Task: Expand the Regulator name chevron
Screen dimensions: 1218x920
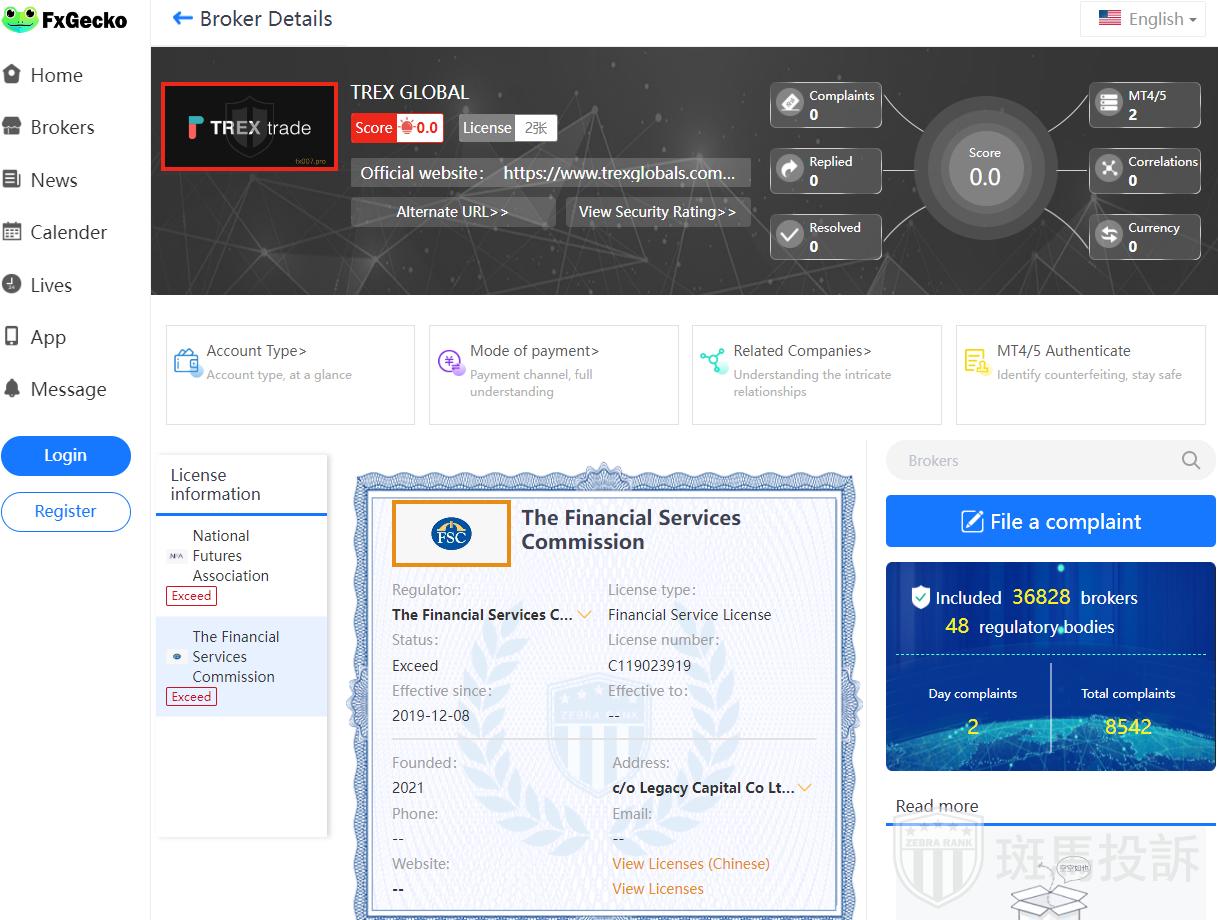Action: point(585,615)
